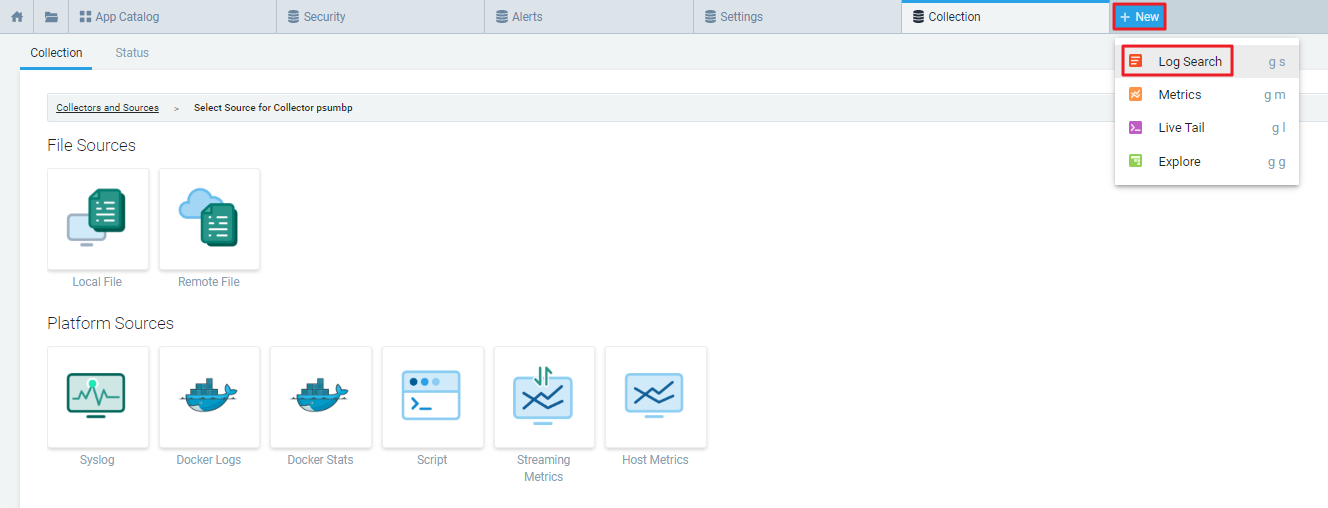Choose the Streaming Metrics source icon
Screen dimensions: 1328x508
tap(544, 397)
